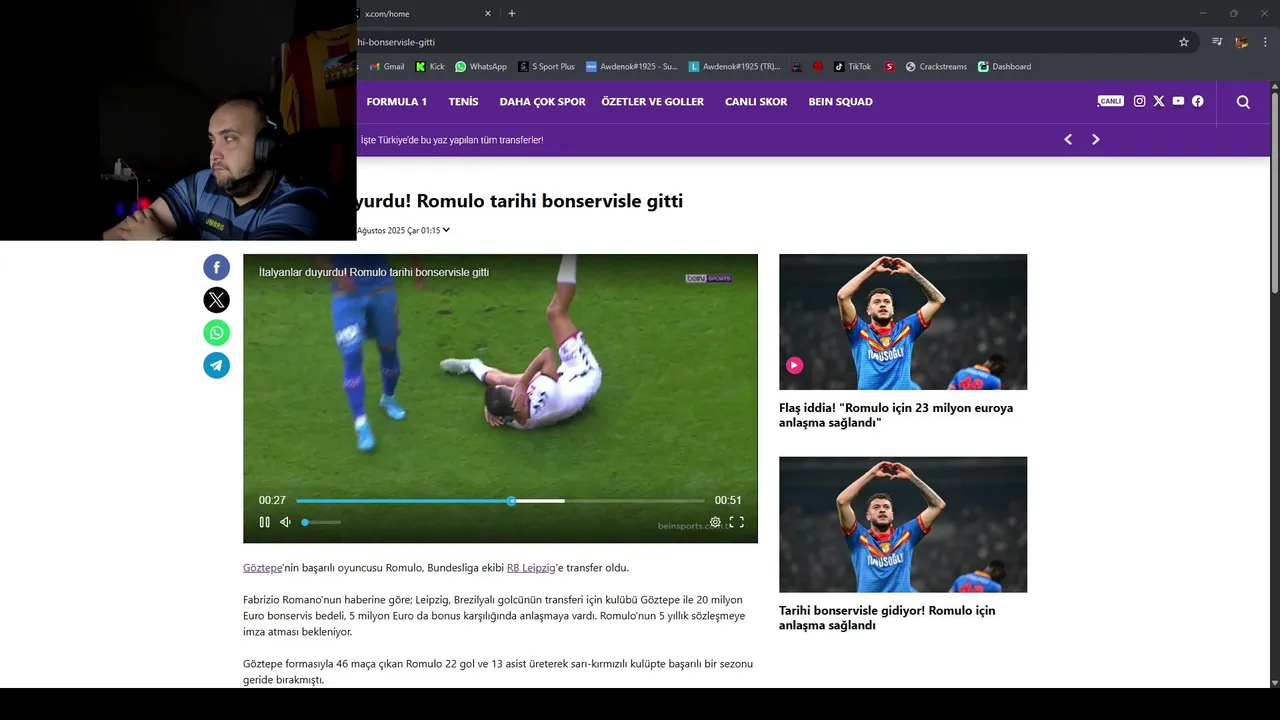
Task: Open Awdenok#1925 (TR) bookmark
Action: tap(735, 66)
